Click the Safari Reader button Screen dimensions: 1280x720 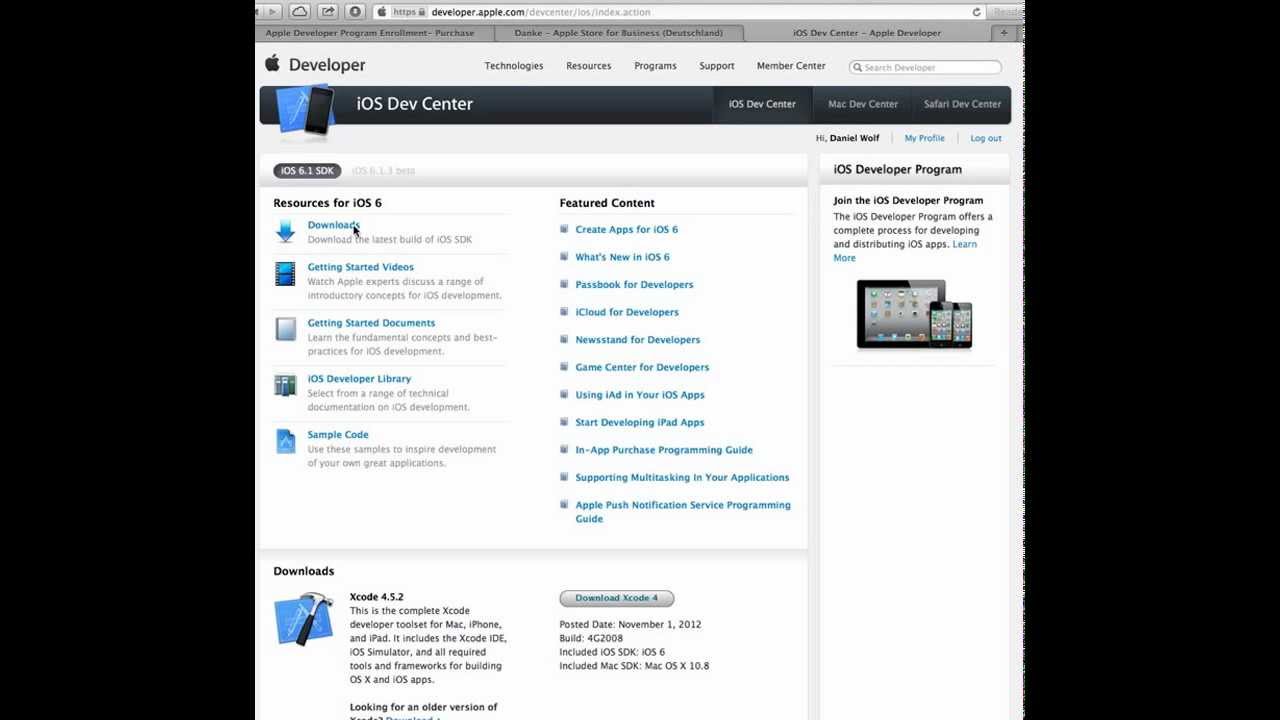1006,12
